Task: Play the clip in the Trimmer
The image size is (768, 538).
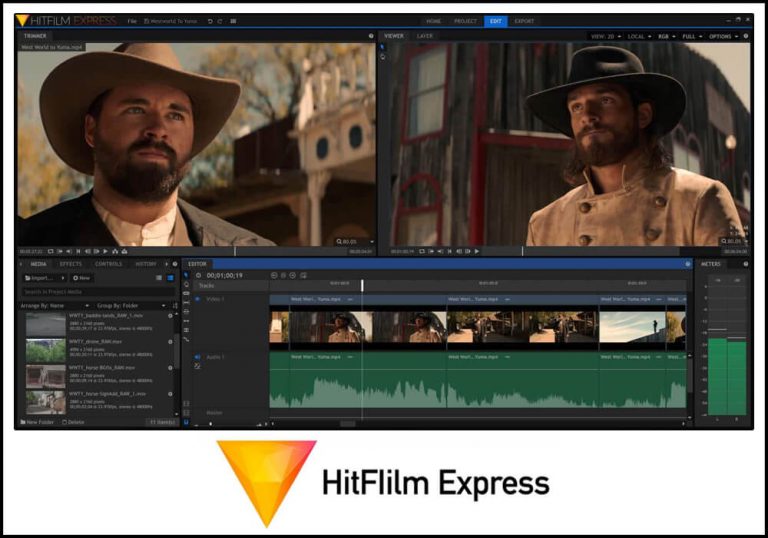Action: 105,251
